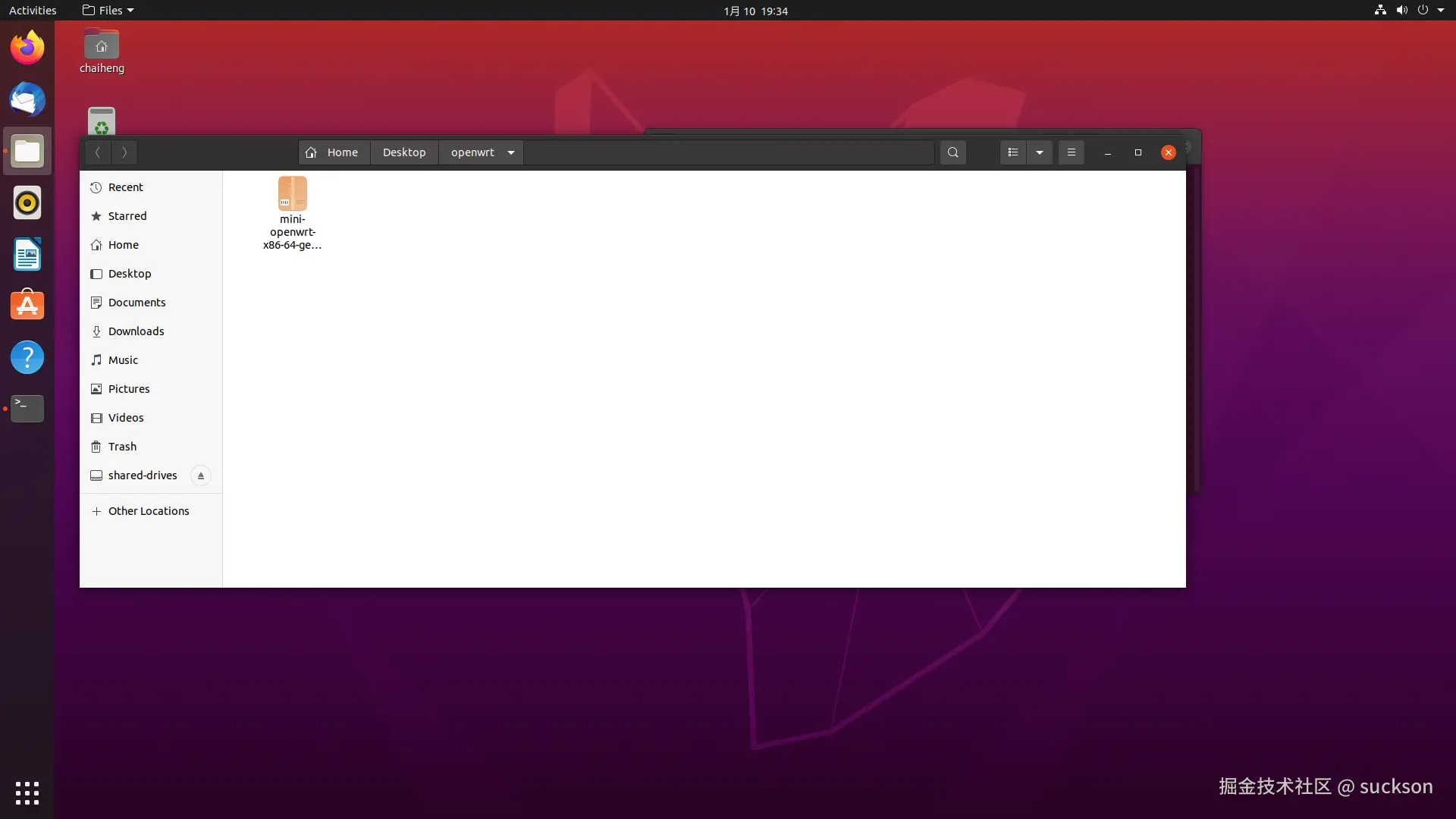Open Activities overview
1456x819 pixels.
[33, 11]
